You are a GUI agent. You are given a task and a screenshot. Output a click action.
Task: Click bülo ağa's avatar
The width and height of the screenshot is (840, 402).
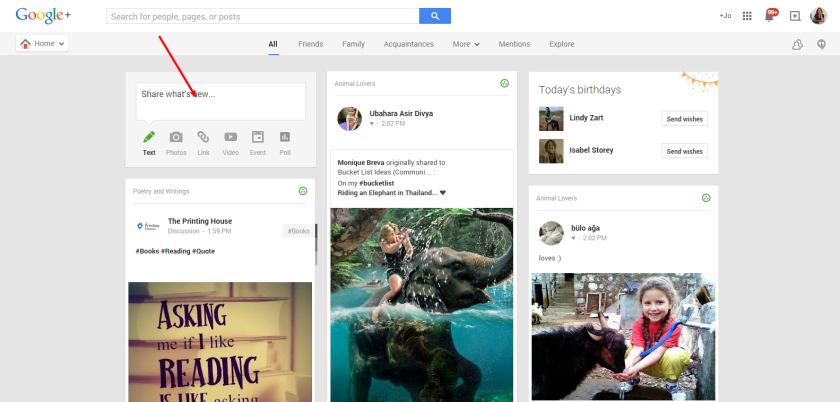[x=551, y=233]
